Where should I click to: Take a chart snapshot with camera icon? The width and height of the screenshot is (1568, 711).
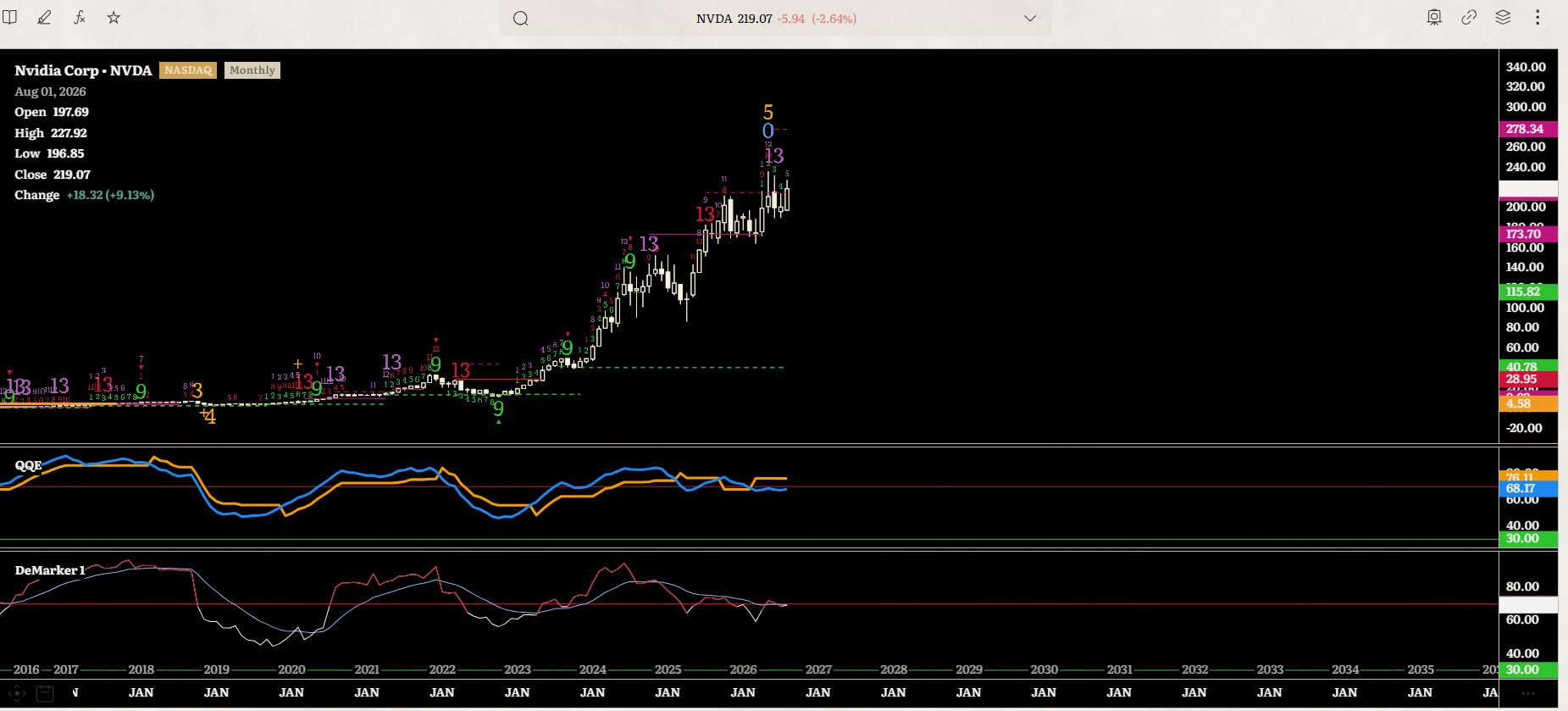point(1434,17)
